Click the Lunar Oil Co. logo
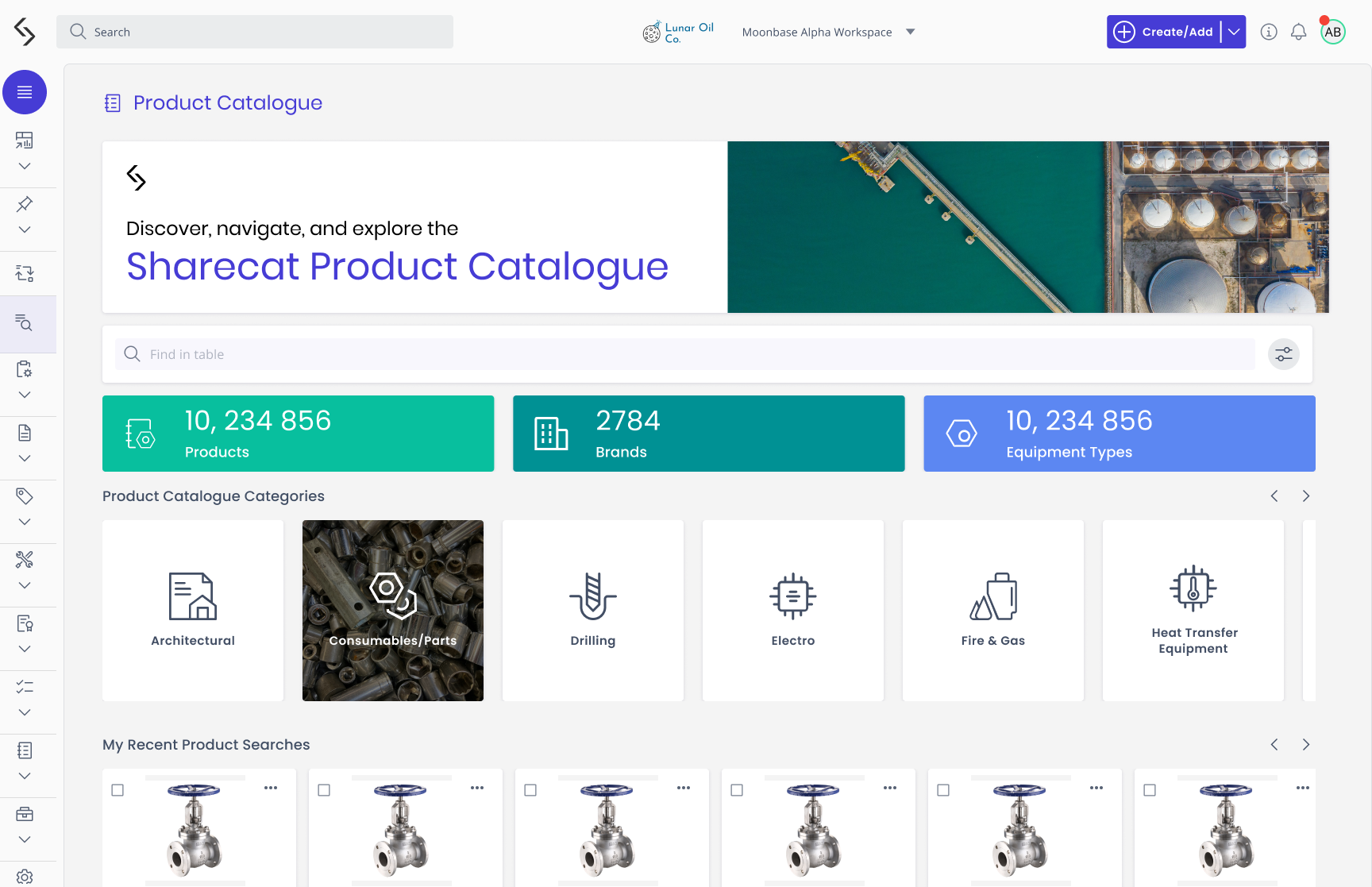Image resolution: width=1372 pixels, height=887 pixels. click(x=679, y=32)
